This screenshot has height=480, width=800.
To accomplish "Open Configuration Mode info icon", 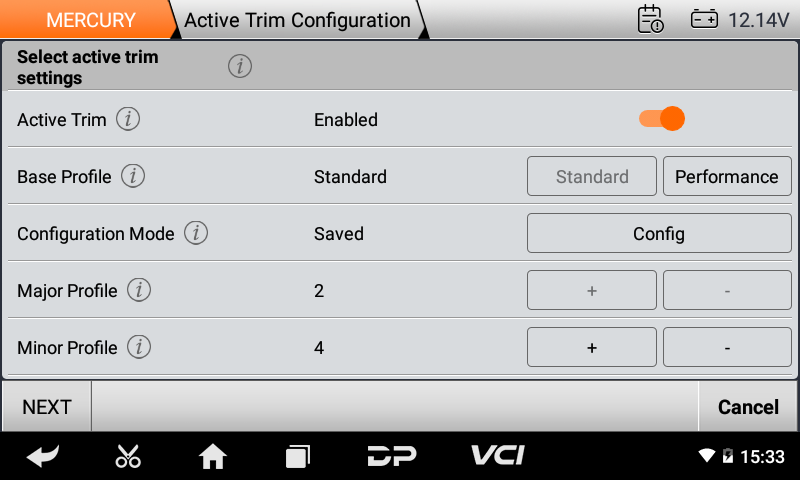I will click(x=196, y=234).
